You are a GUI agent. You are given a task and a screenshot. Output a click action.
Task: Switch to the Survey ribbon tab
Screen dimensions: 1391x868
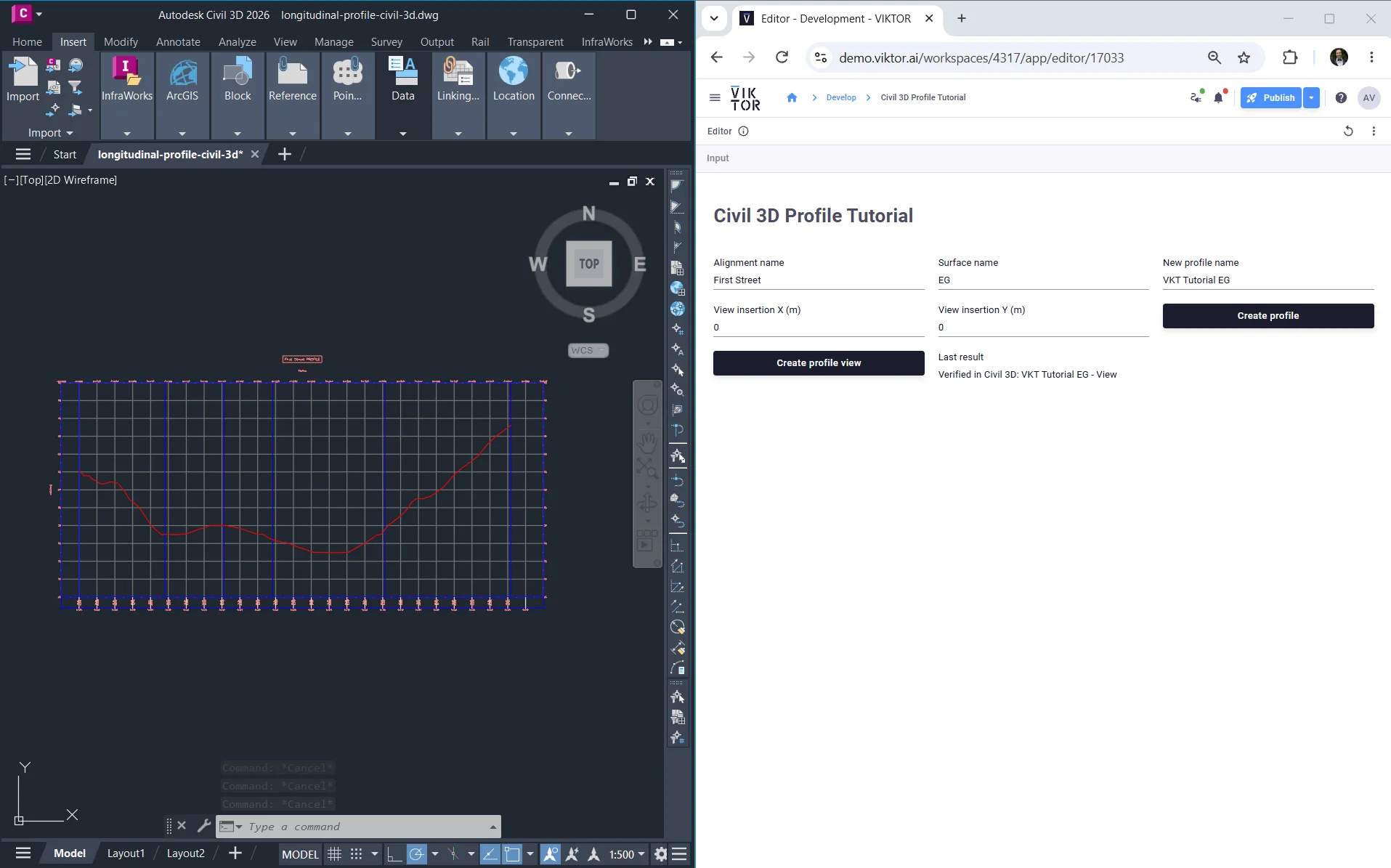[x=386, y=42]
